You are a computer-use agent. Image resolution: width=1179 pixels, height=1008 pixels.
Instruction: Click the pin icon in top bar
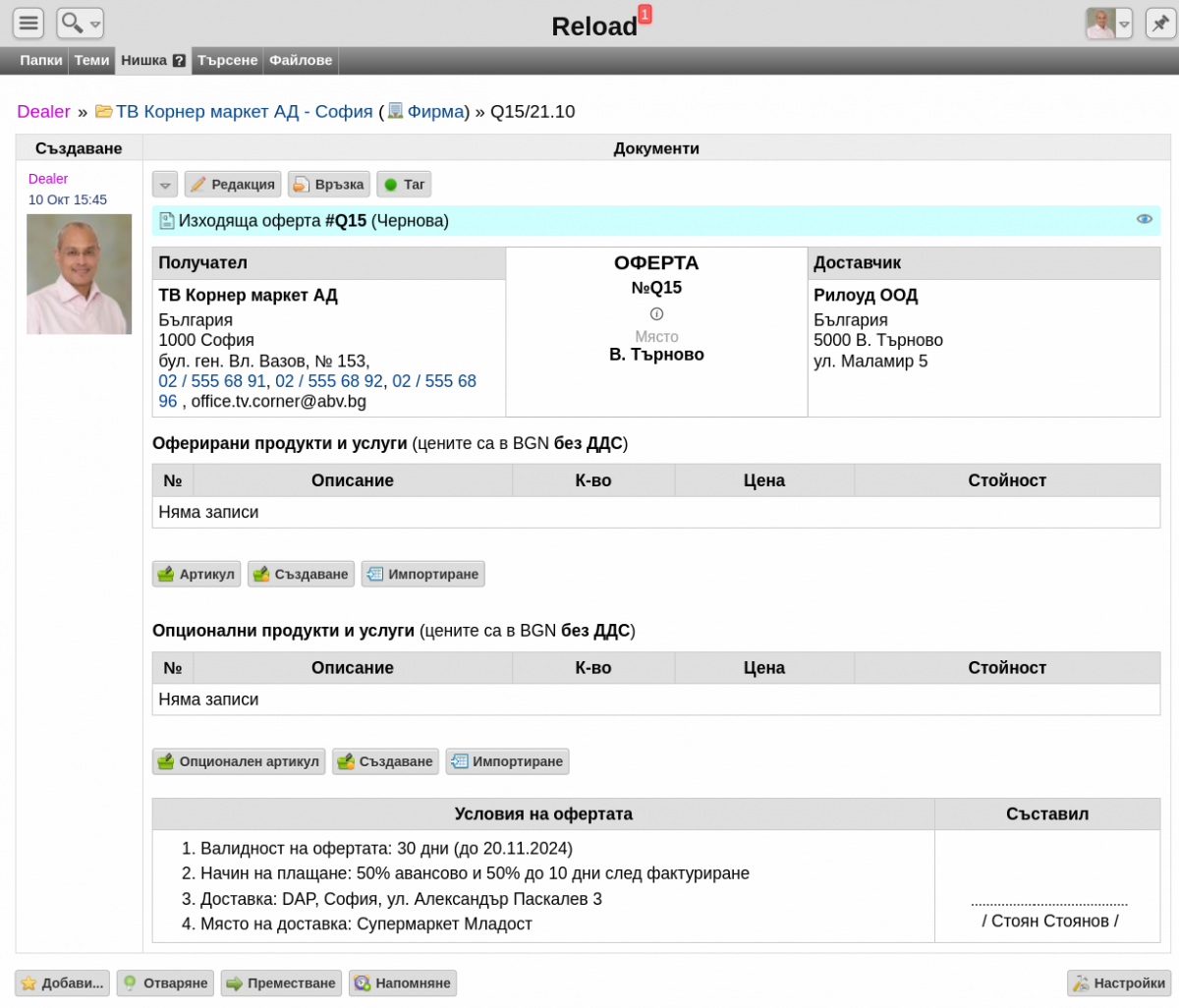pyautogui.click(x=1160, y=23)
